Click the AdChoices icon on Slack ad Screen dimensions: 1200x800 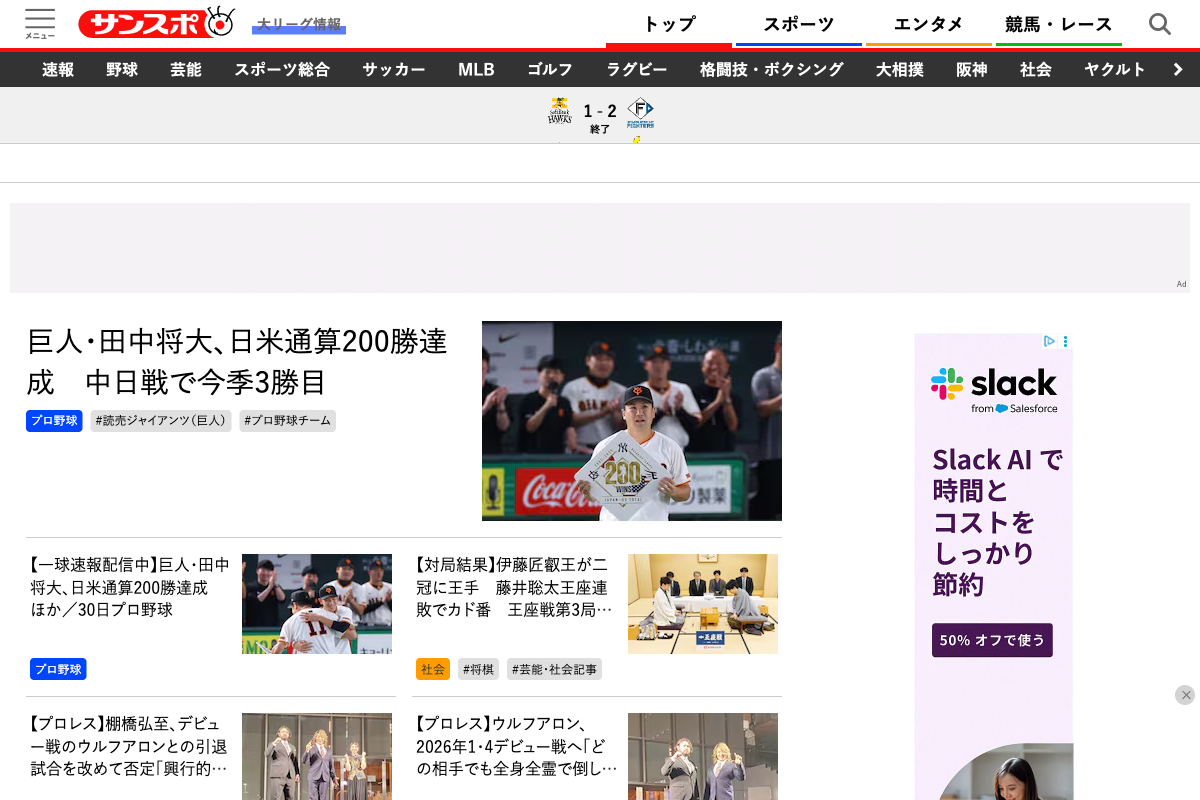(1049, 341)
